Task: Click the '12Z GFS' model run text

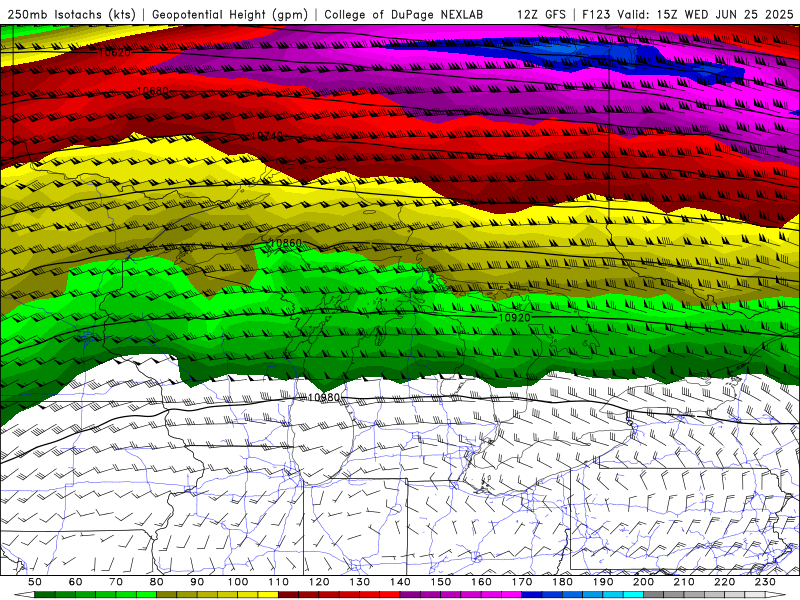Action: [x=541, y=15]
